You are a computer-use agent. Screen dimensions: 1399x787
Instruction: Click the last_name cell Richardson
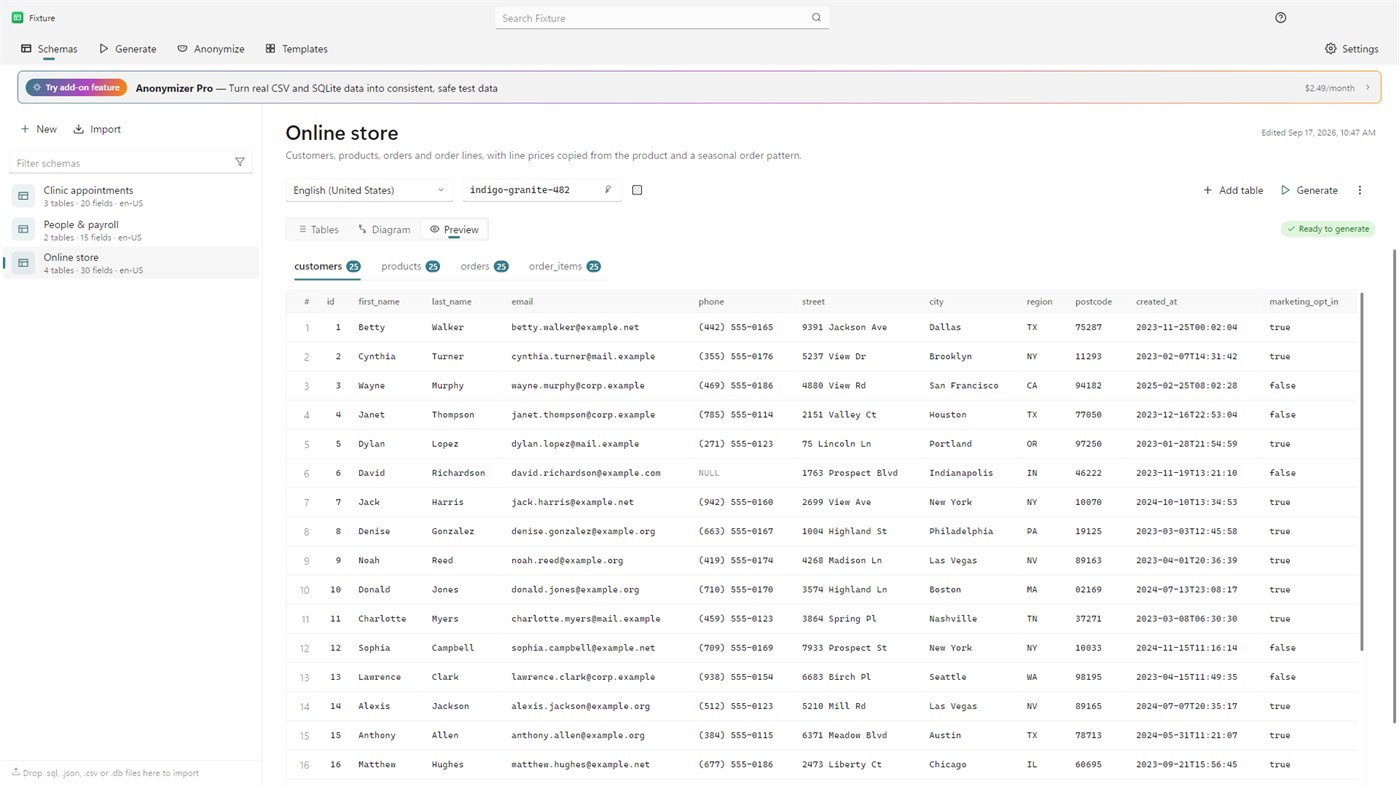pos(458,473)
